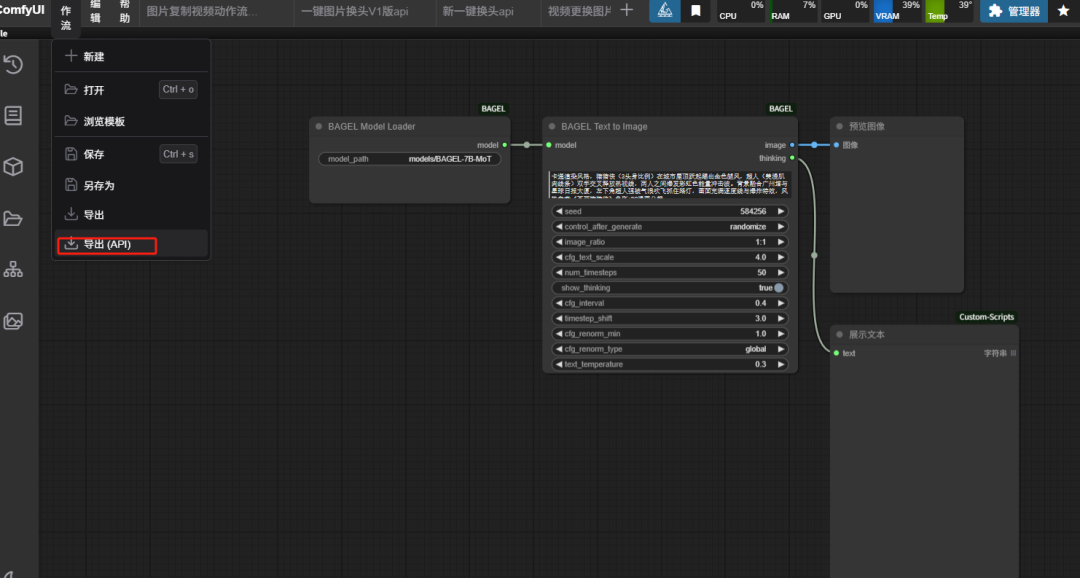Open the node library sidebar icon
This screenshot has height=578, width=1080.
click(13, 116)
